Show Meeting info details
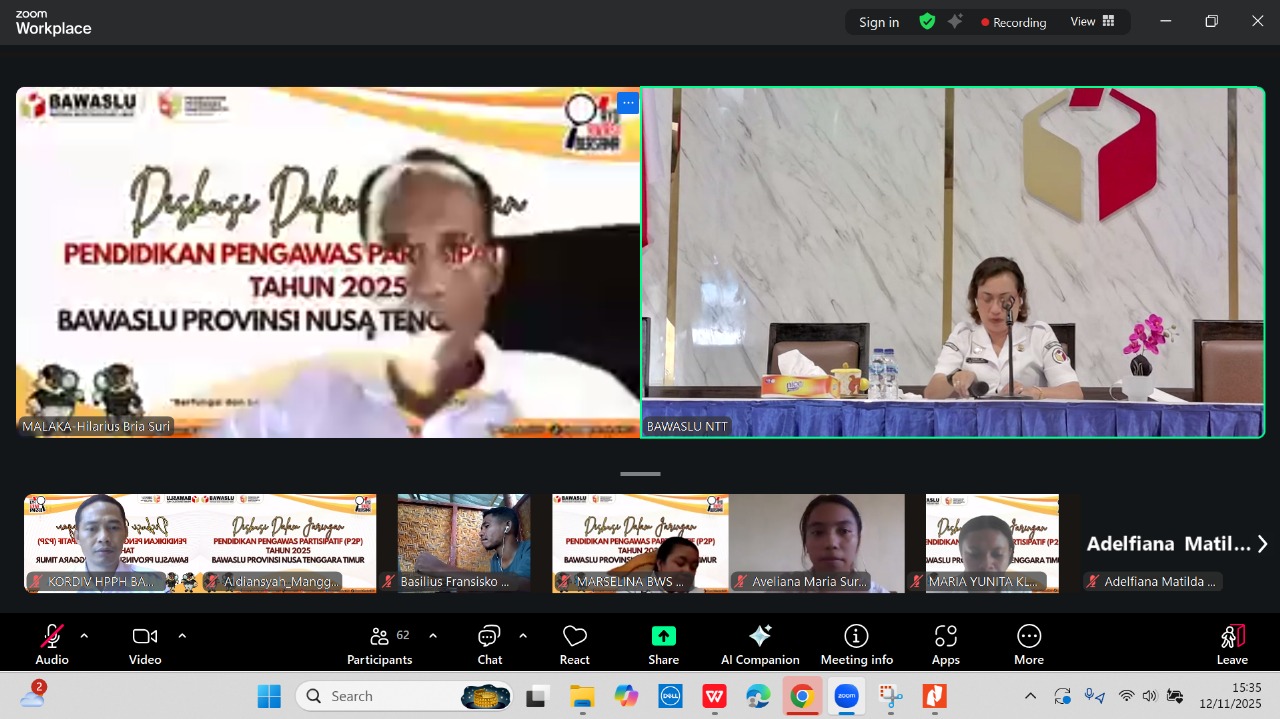This screenshot has width=1280, height=719. pyautogui.click(x=856, y=644)
